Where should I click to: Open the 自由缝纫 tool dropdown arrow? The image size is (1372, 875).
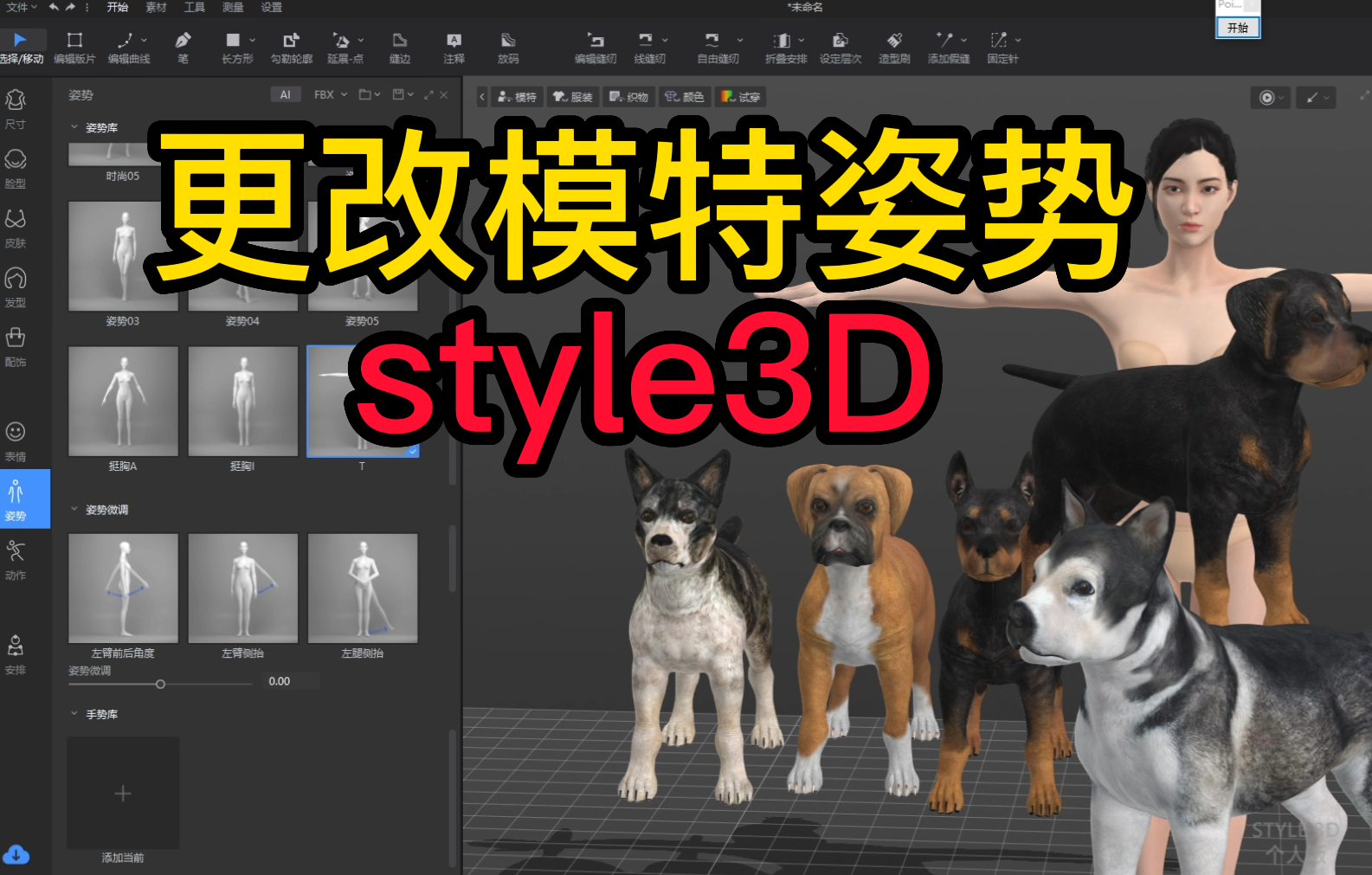click(740, 40)
